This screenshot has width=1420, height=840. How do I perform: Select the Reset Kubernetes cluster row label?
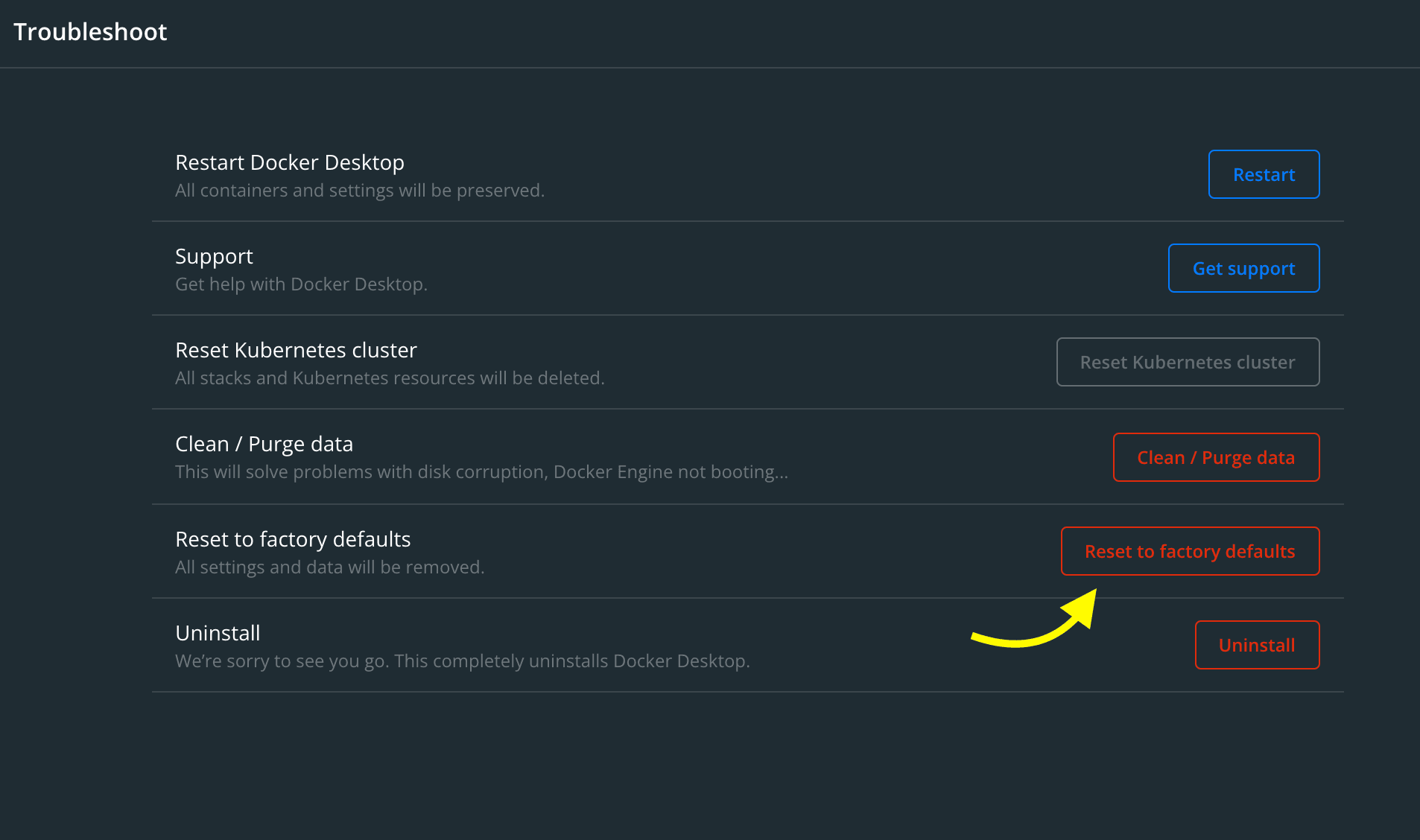[x=296, y=349]
